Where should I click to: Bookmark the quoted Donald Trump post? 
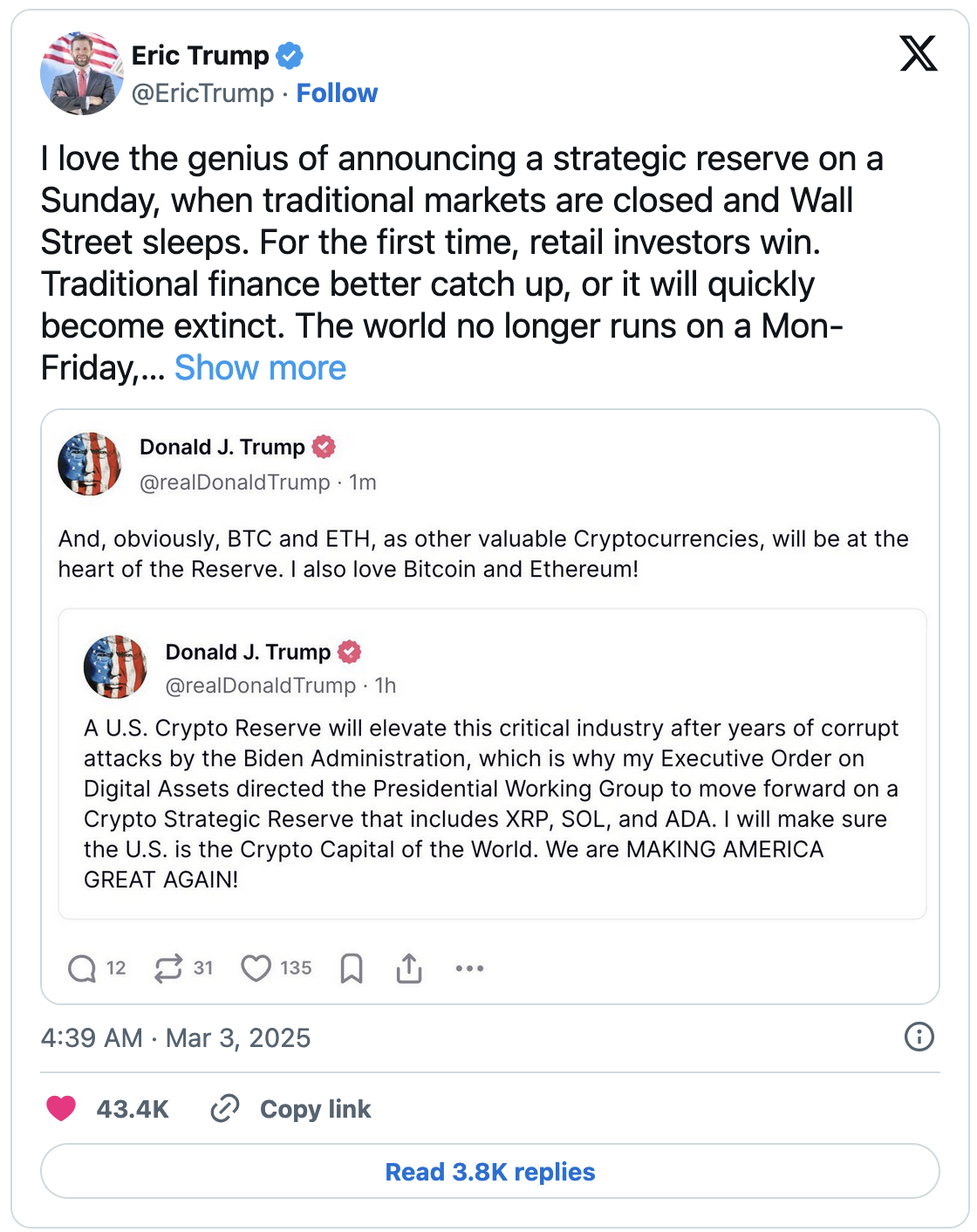pyautogui.click(x=352, y=968)
